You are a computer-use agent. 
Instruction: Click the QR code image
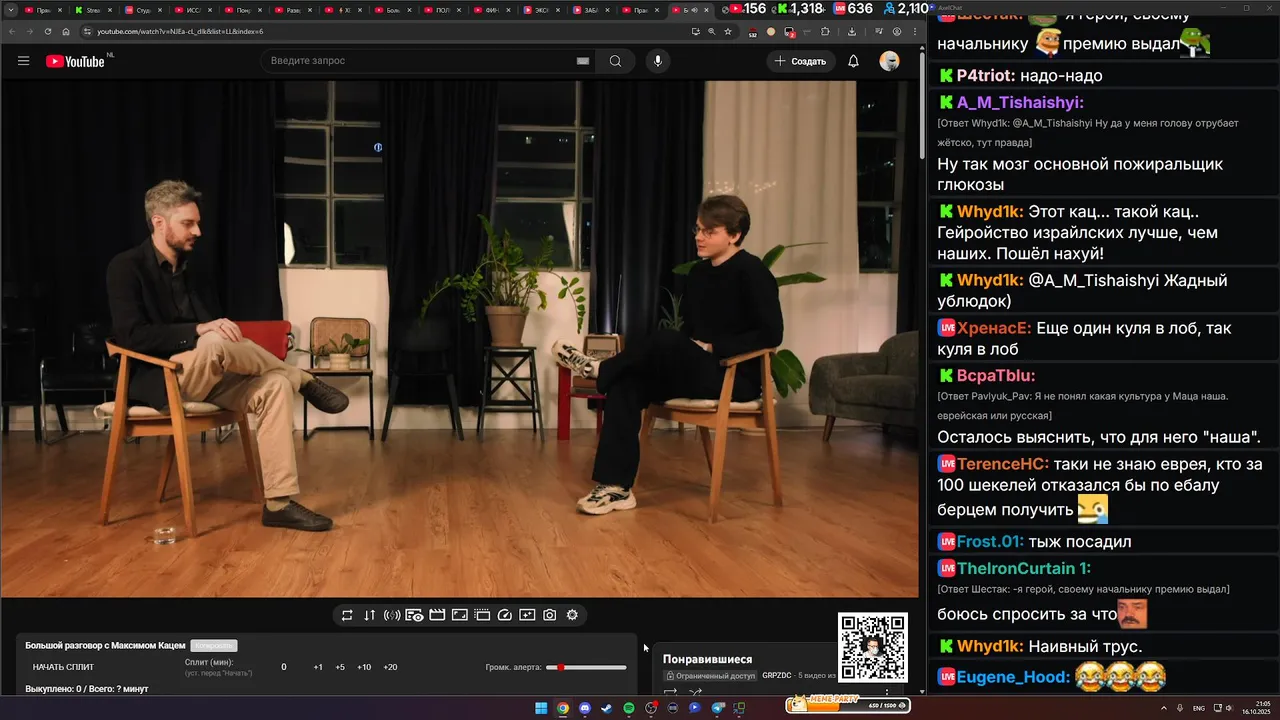873,647
